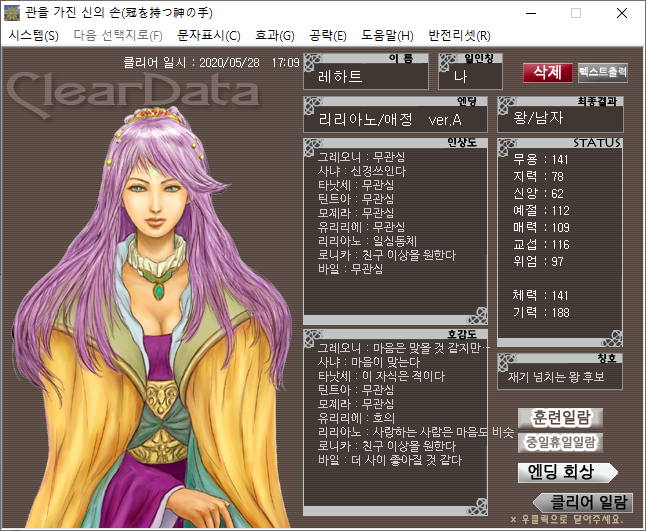
Task: Click status row 체력 : 141
Action: coord(541,295)
